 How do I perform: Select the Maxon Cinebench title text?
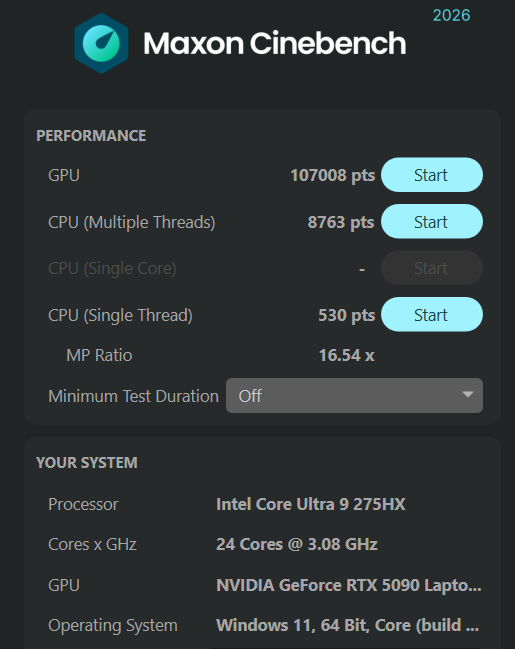(274, 43)
